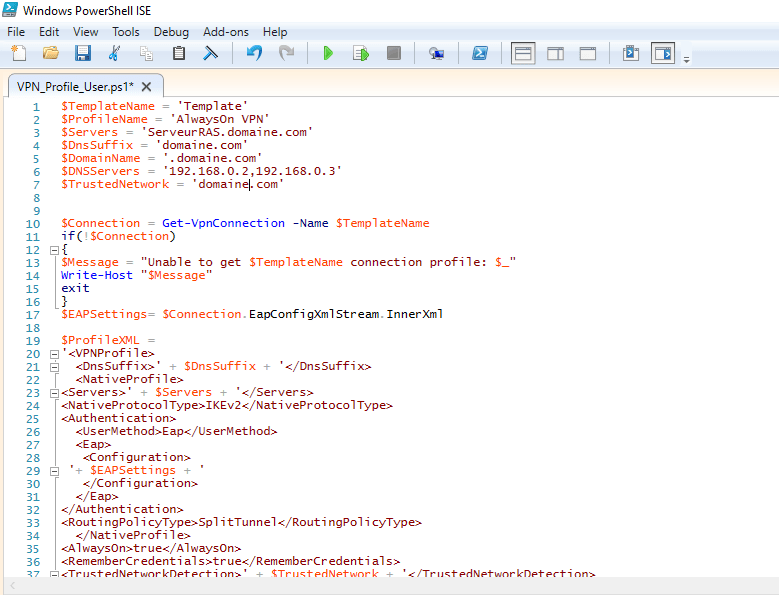Screen dimensions: 779x595
Task: Click the 'ServeurRAS.domaine.com' string
Action: pyautogui.click(x=227, y=132)
